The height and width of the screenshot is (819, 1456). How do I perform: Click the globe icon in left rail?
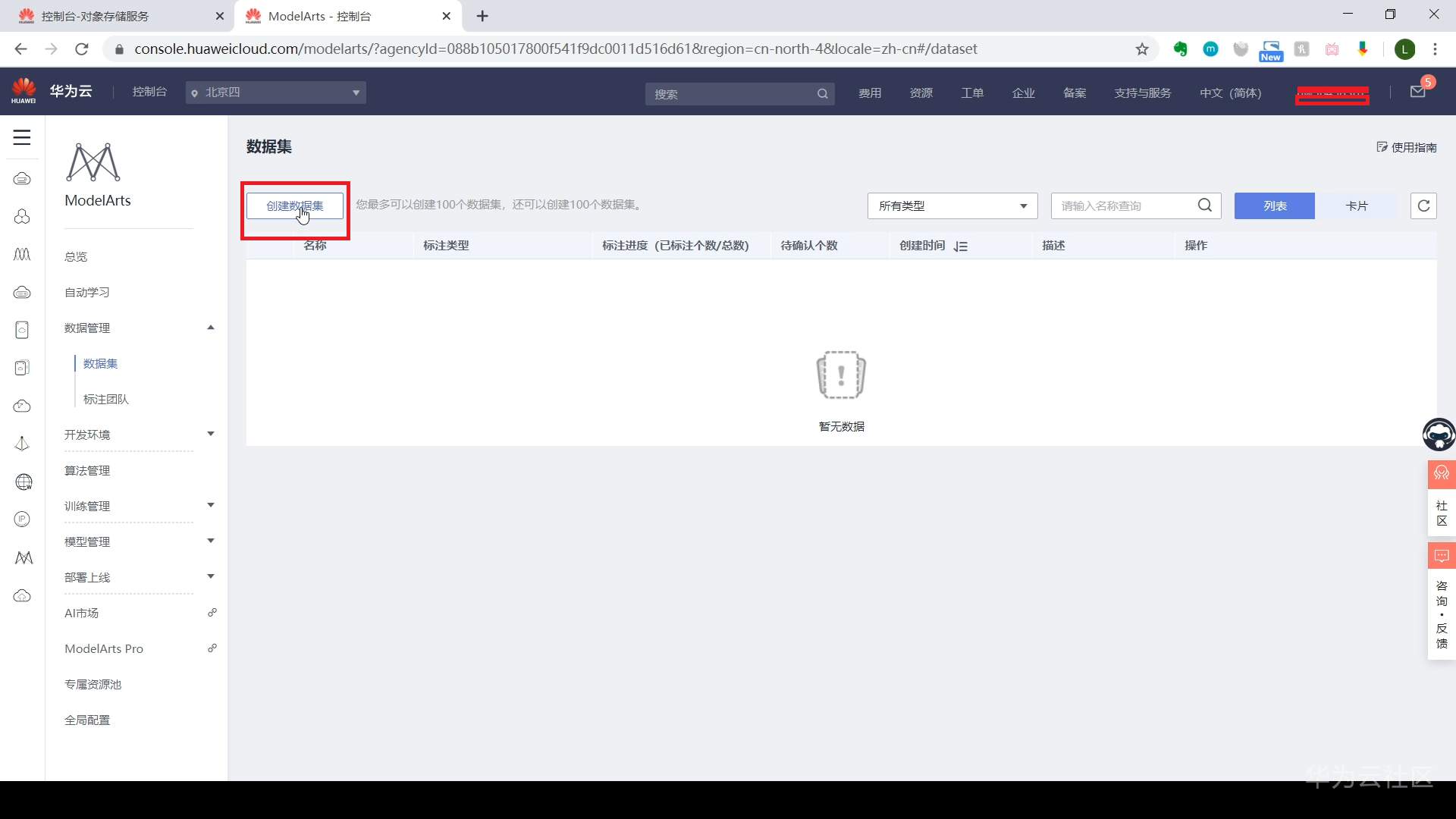[x=23, y=482]
